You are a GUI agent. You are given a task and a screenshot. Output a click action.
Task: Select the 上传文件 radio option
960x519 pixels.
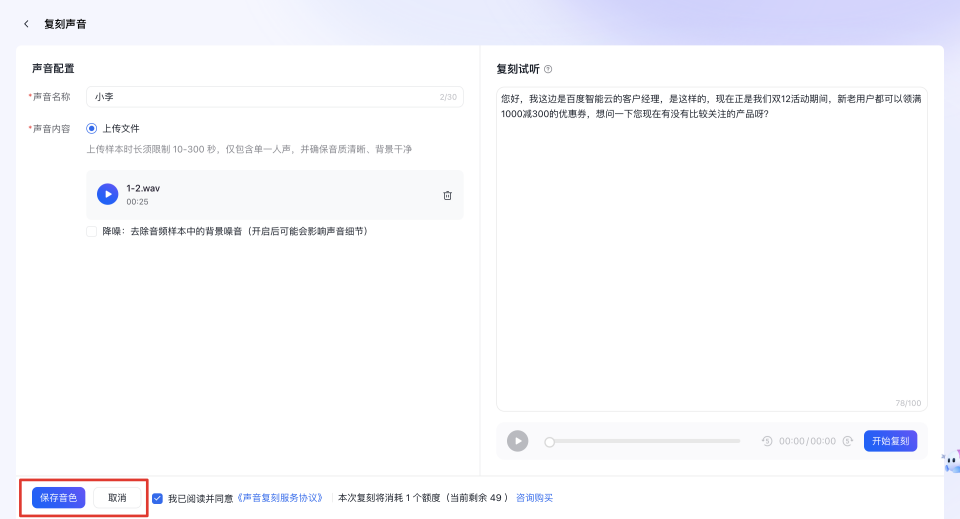coord(92,128)
